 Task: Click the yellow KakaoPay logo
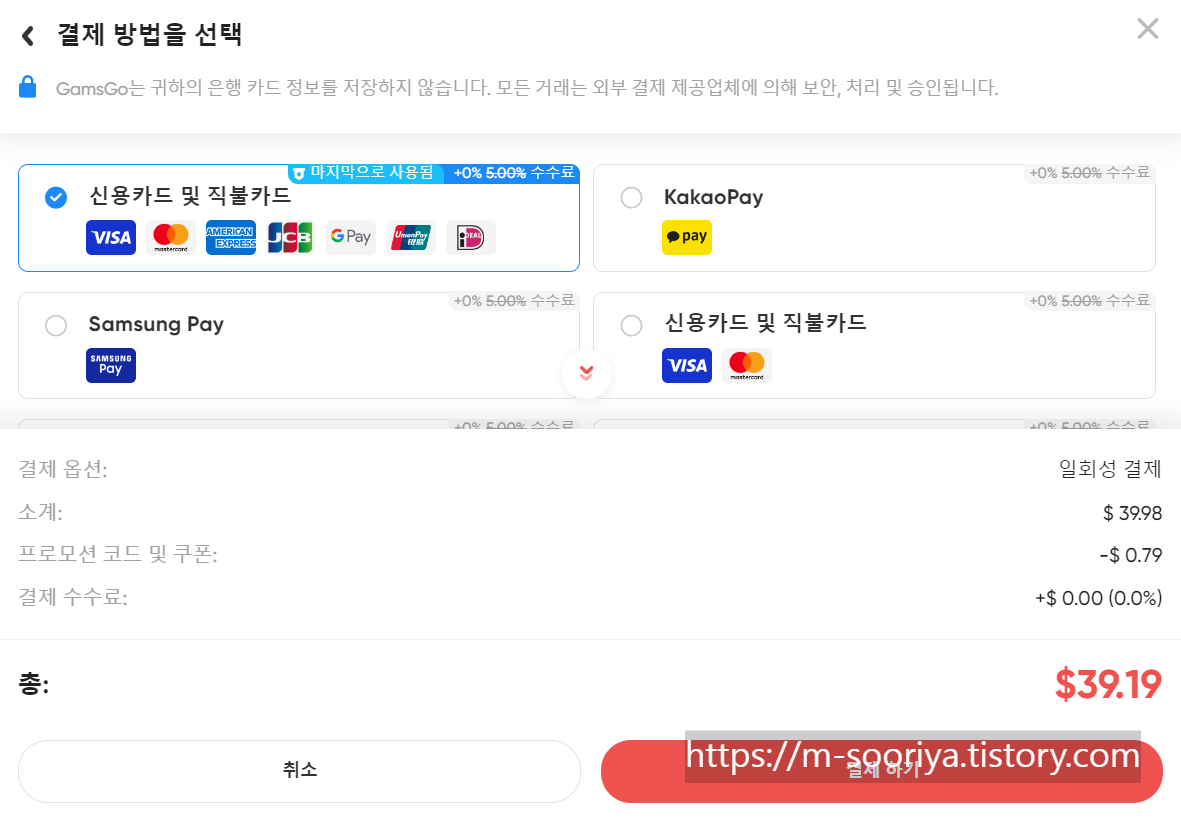687,237
